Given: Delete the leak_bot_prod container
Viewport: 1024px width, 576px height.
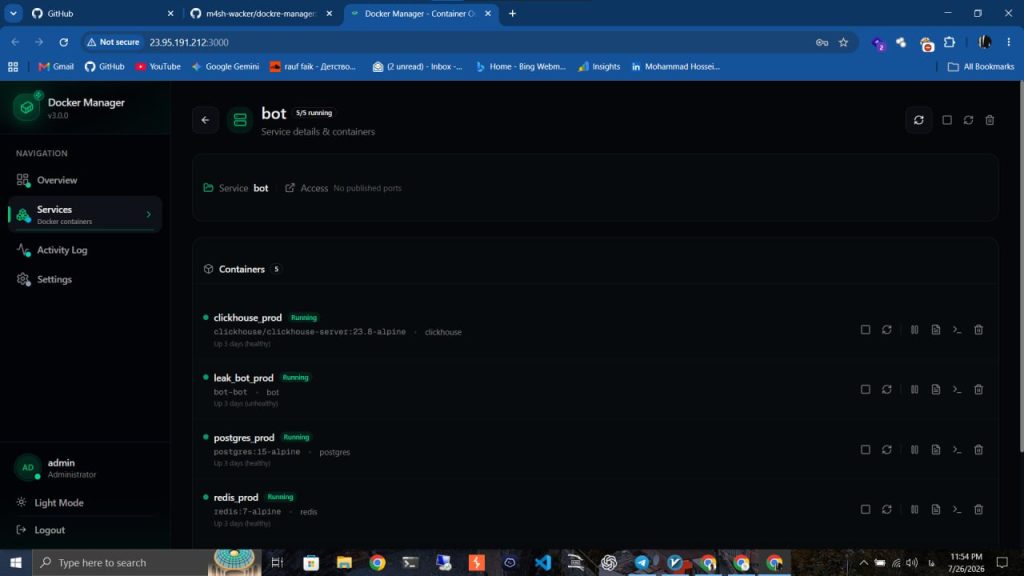Looking at the screenshot, I should [x=978, y=390].
